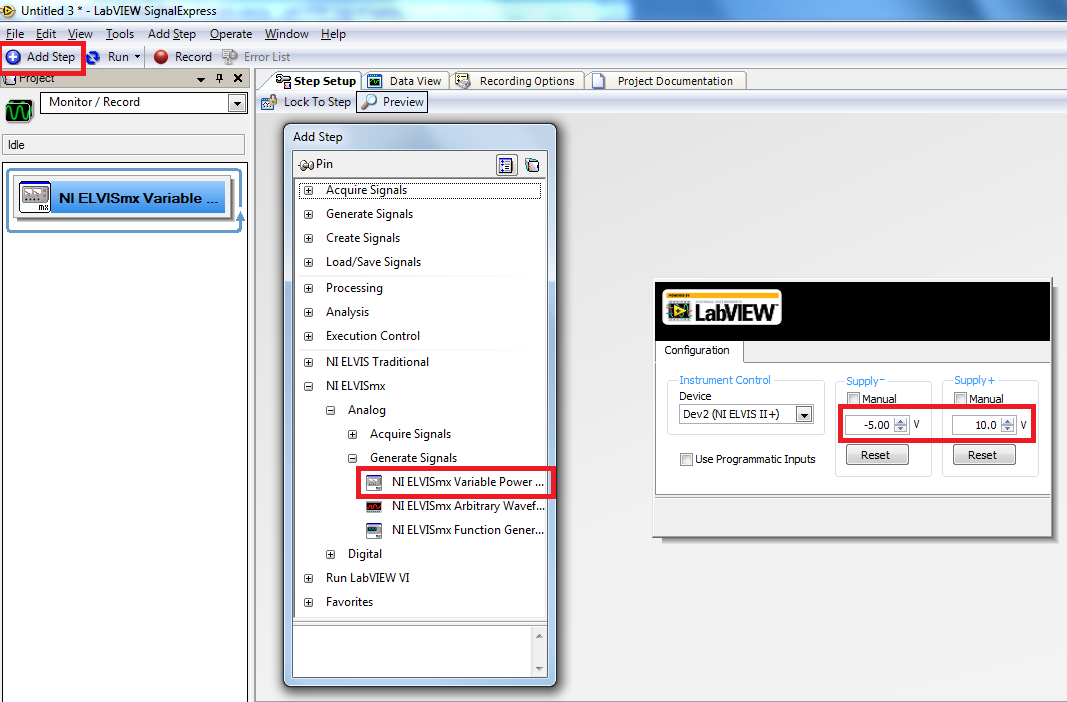Expand the Create Signals category
The width and height of the screenshot is (1067, 702).
(308, 238)
